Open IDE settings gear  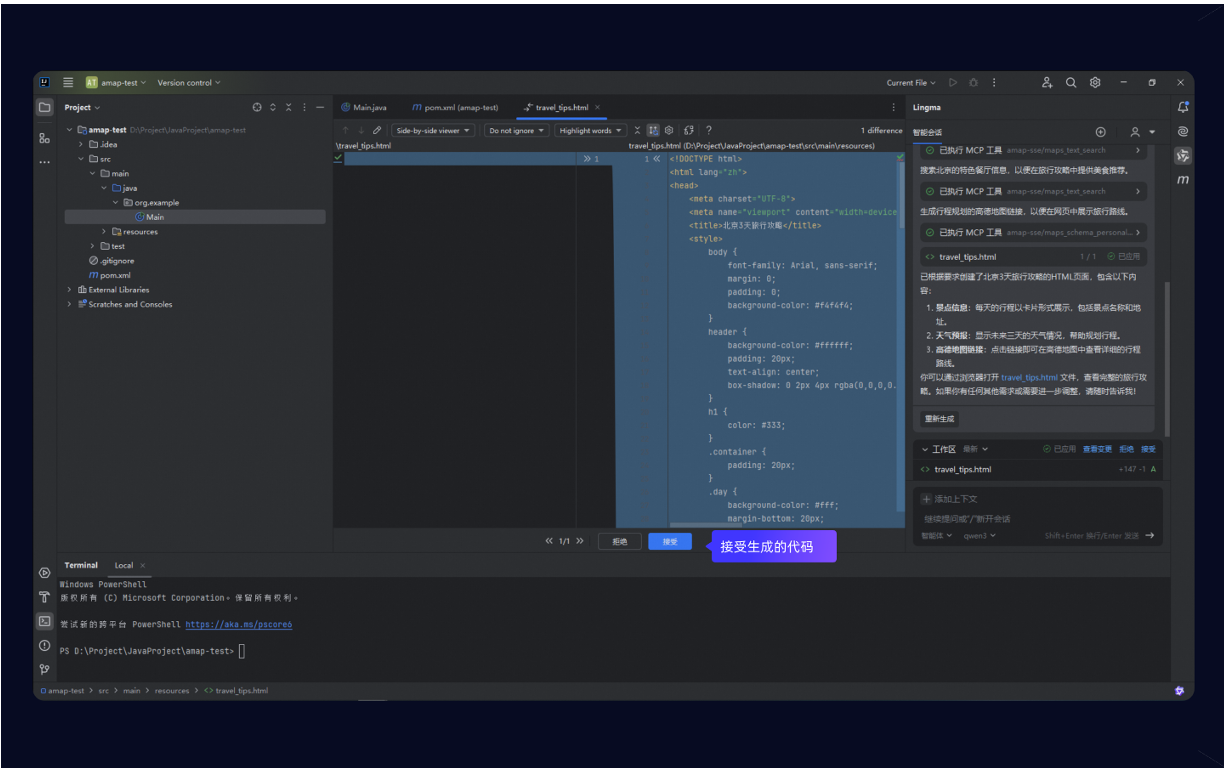coord(1095,83)
